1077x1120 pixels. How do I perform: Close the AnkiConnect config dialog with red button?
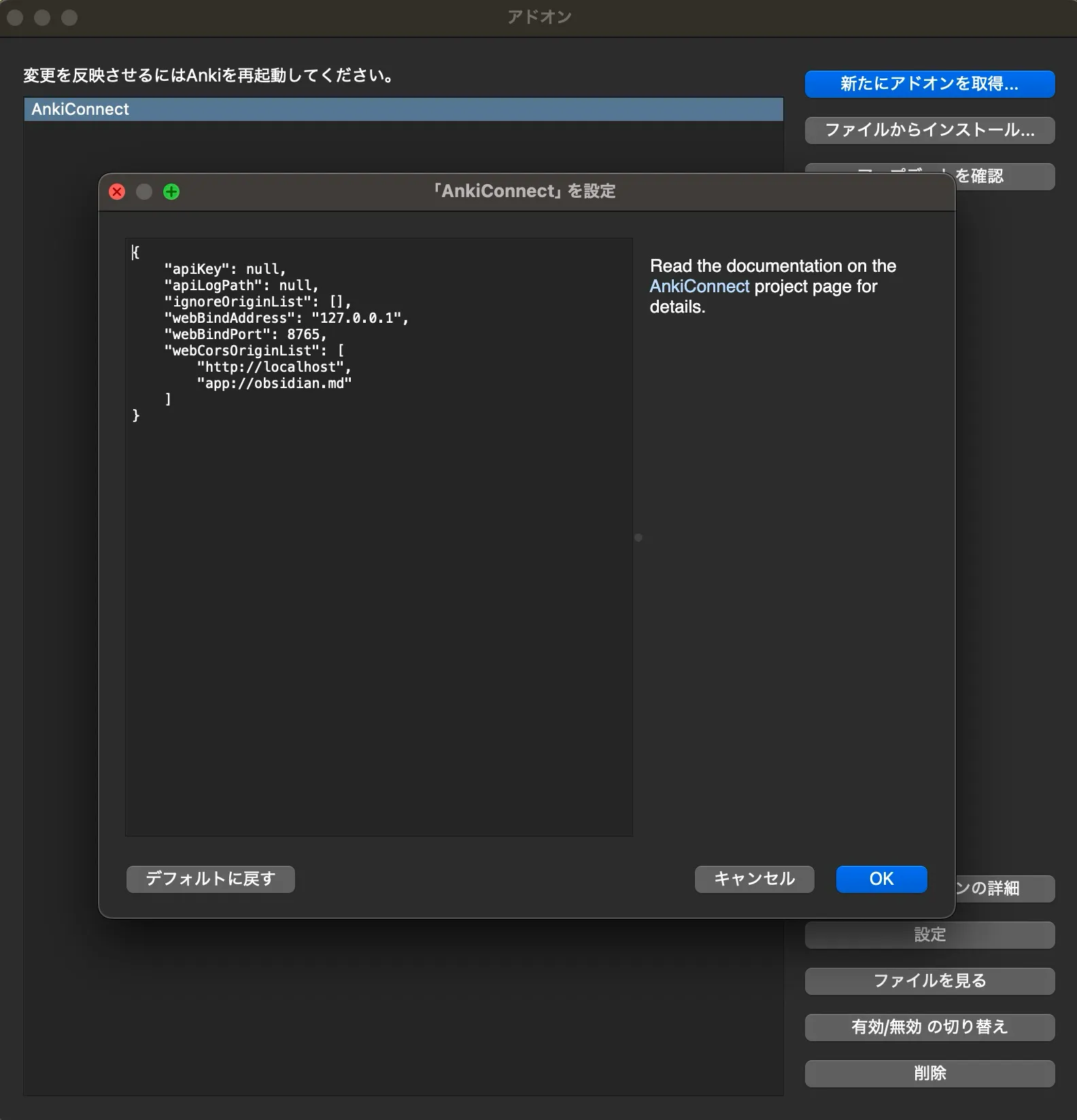coord(117,192)
